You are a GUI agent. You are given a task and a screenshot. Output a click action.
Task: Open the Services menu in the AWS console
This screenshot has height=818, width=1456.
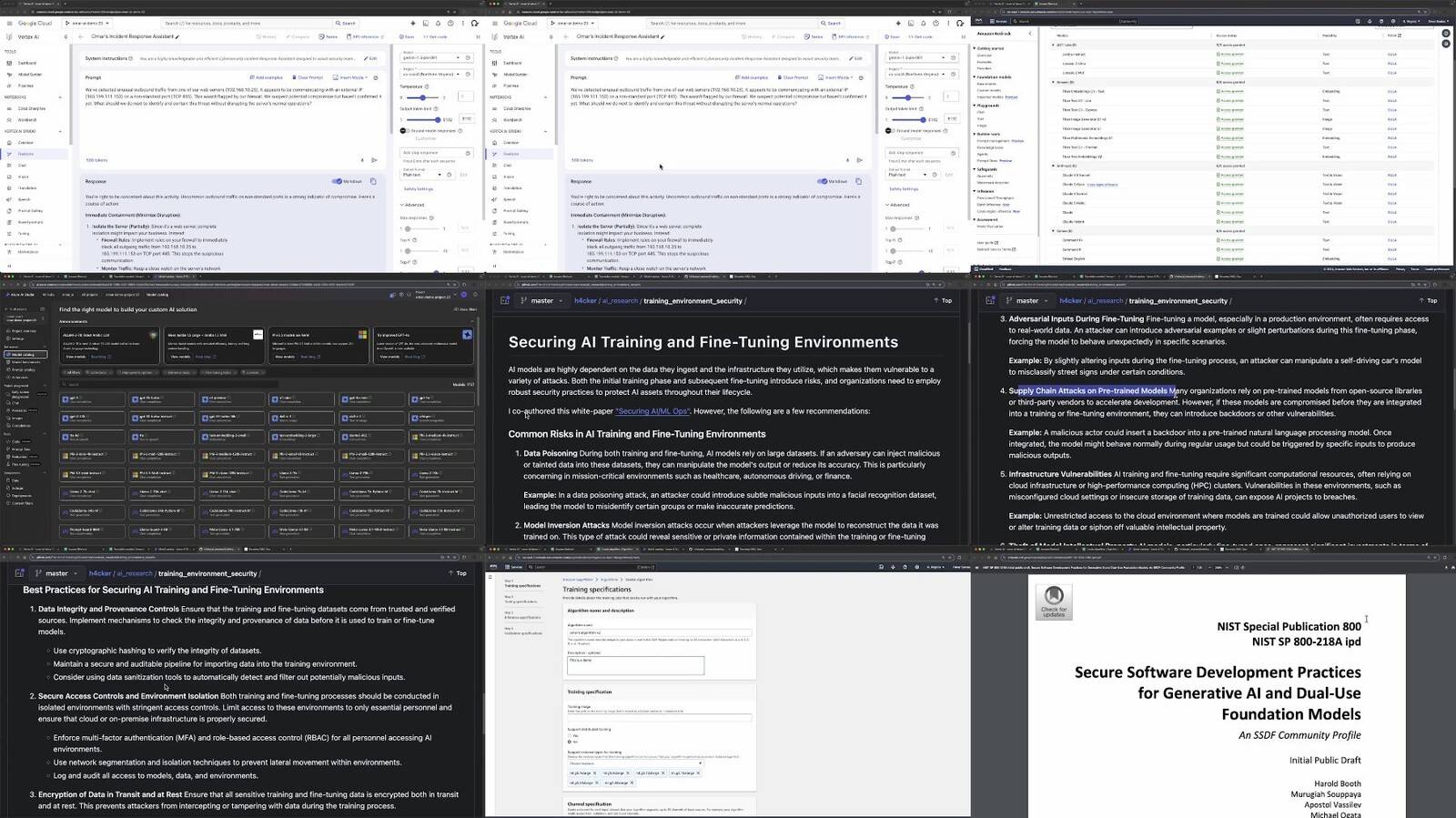tap(514, 567)
